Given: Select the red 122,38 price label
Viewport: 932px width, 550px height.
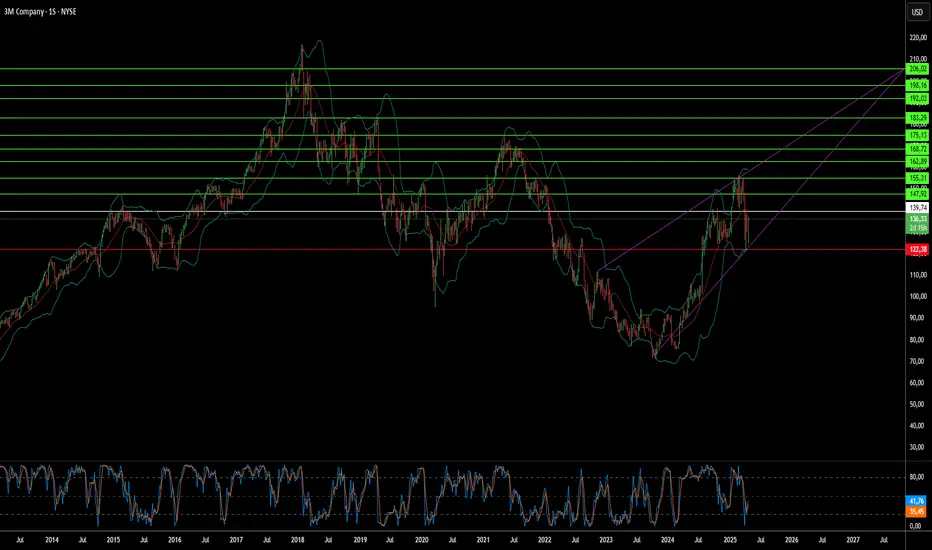Looking at the screenshot, I should (x=917, y=249).
